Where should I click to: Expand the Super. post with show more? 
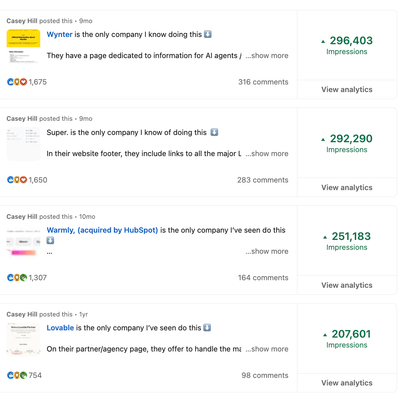267,154
